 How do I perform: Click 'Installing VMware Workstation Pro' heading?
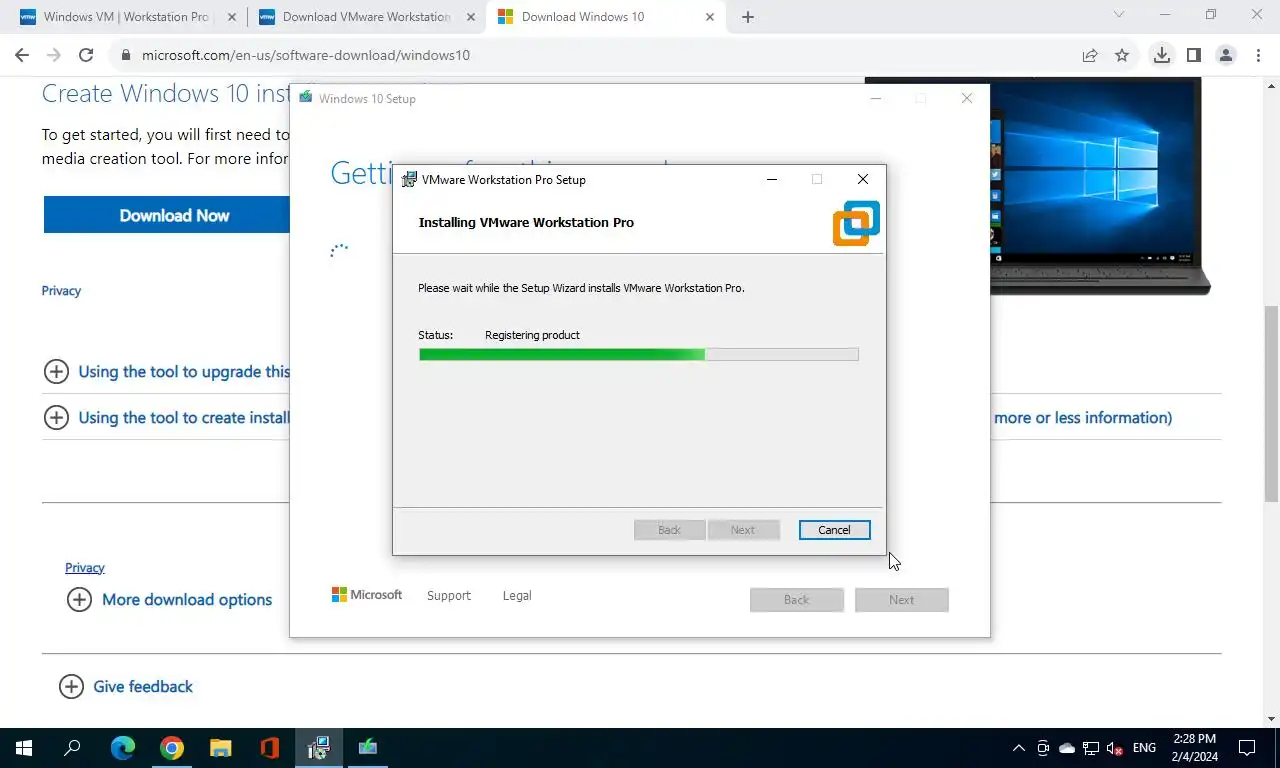pyautogui.click(x=526, y=222)
